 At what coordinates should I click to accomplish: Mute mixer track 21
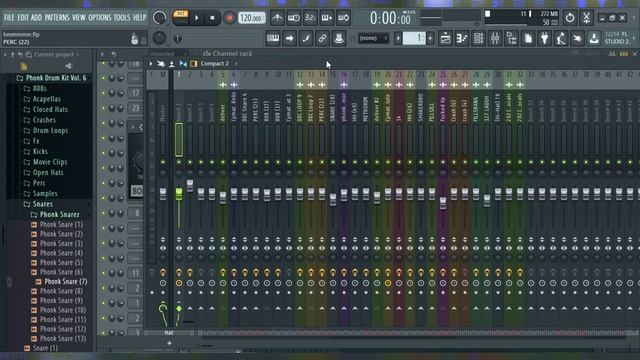click(399, 162)
